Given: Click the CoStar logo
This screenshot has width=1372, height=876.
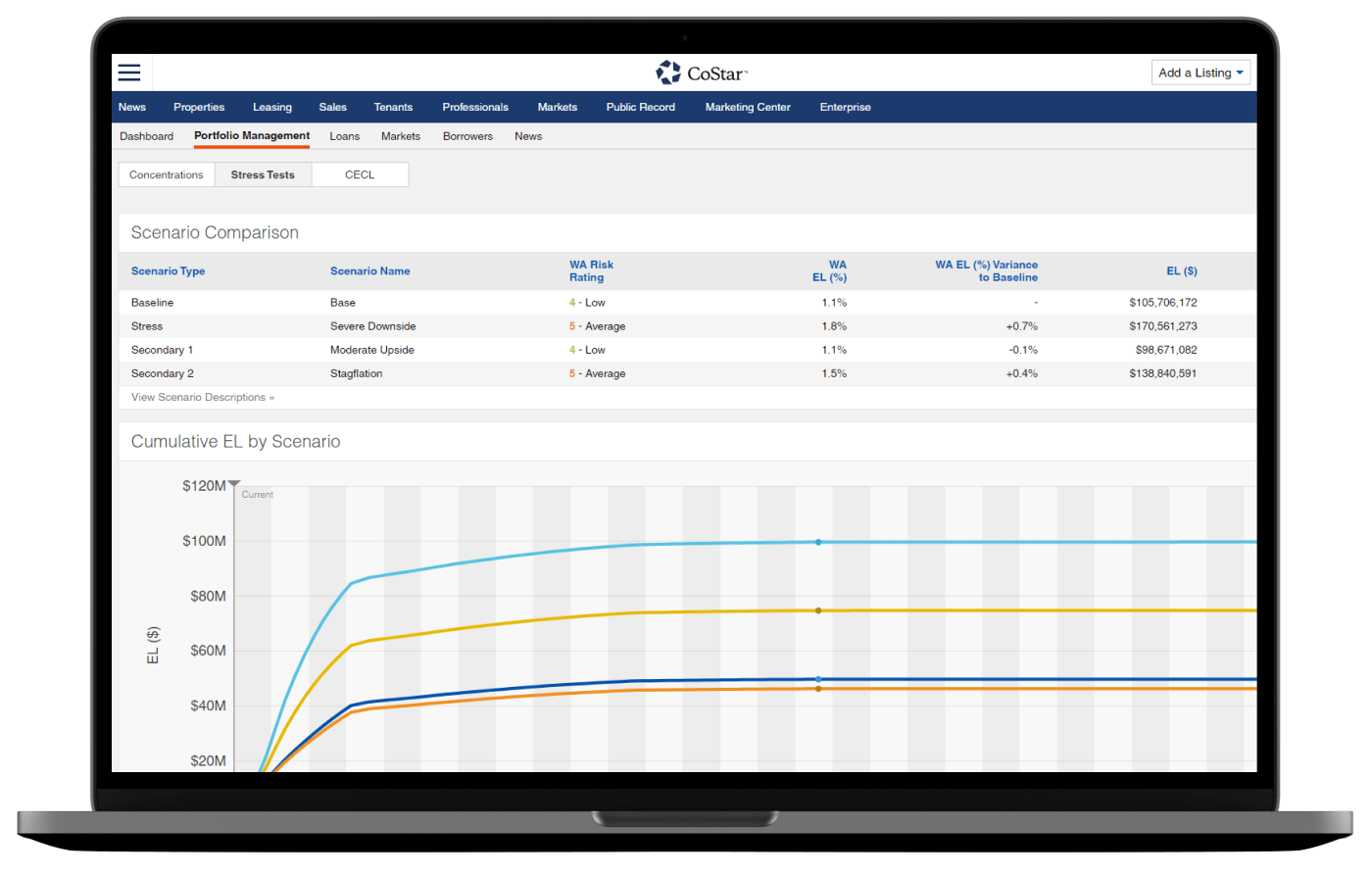Looking at the screenshot, I should coord(702,73).
